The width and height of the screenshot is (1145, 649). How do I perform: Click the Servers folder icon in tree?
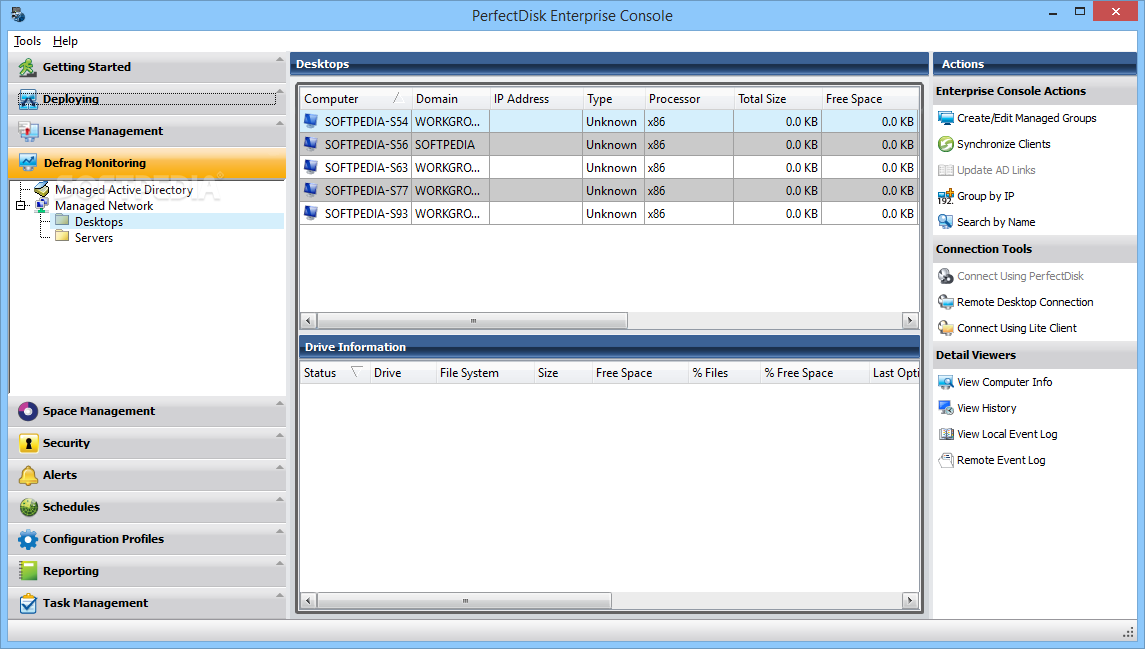coord(62,237)
